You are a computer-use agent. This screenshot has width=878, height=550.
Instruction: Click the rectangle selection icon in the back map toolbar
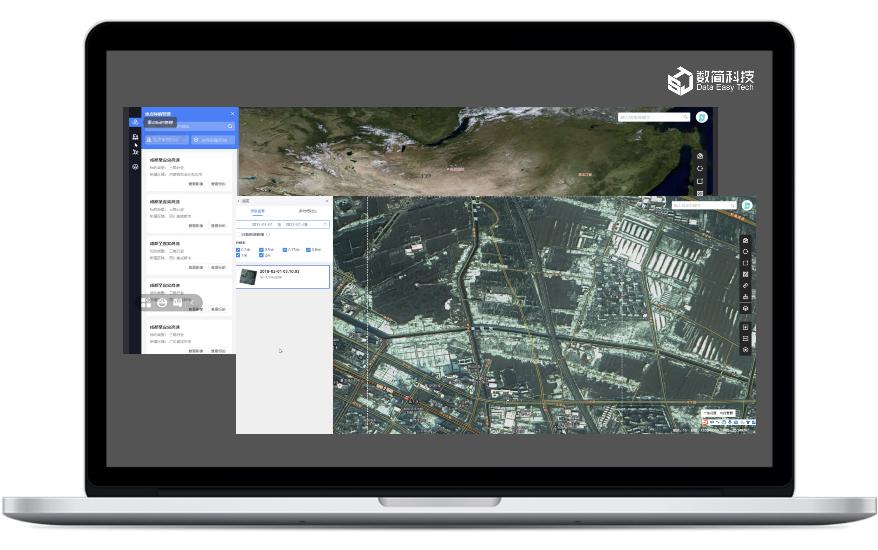tap(700, 181)
